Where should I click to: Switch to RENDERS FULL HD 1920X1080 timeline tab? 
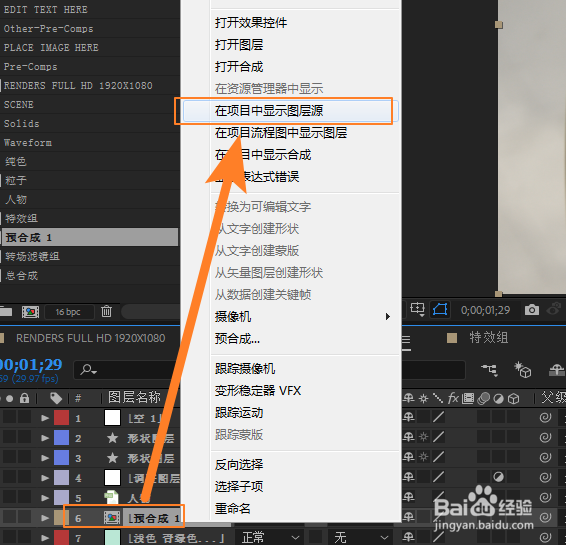[x=91, y=338]
